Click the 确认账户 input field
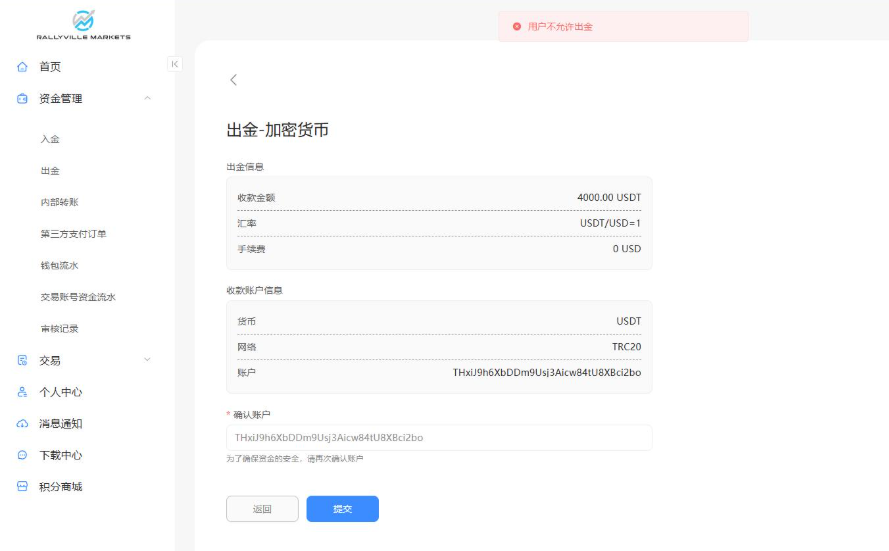The height and width of the screenshot is (551, 889). coord(439,438)
